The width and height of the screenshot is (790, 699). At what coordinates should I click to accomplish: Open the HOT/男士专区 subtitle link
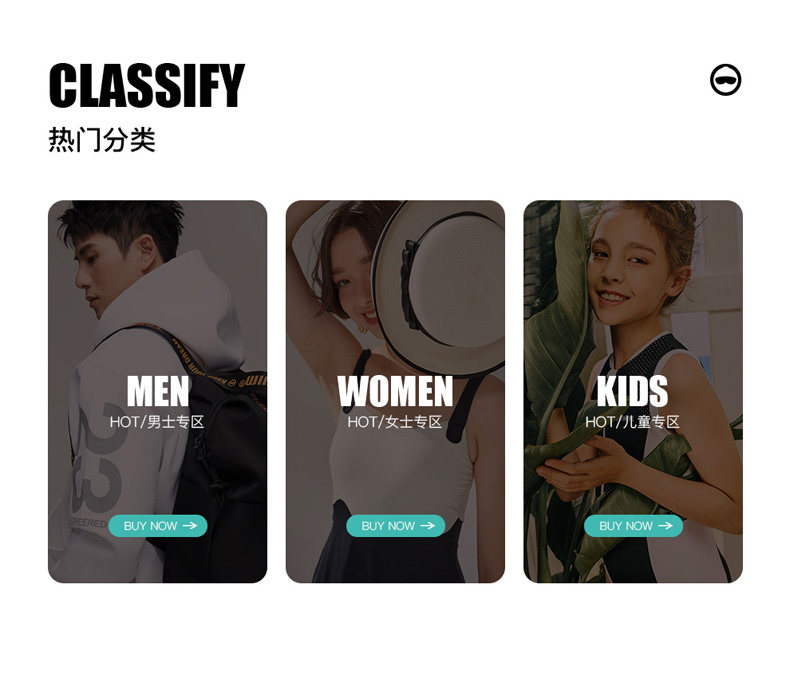pos(157,422)
